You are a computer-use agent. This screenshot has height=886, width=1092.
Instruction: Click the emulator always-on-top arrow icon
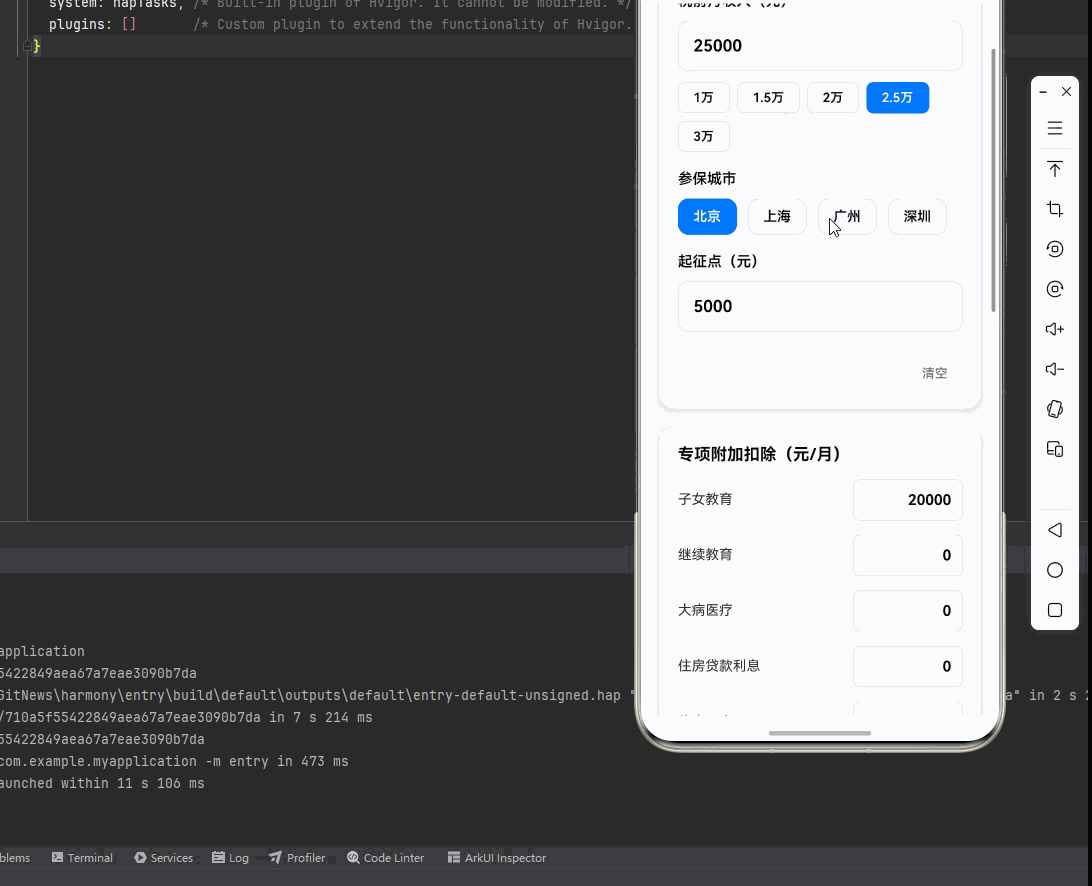tap(1054, 169)
